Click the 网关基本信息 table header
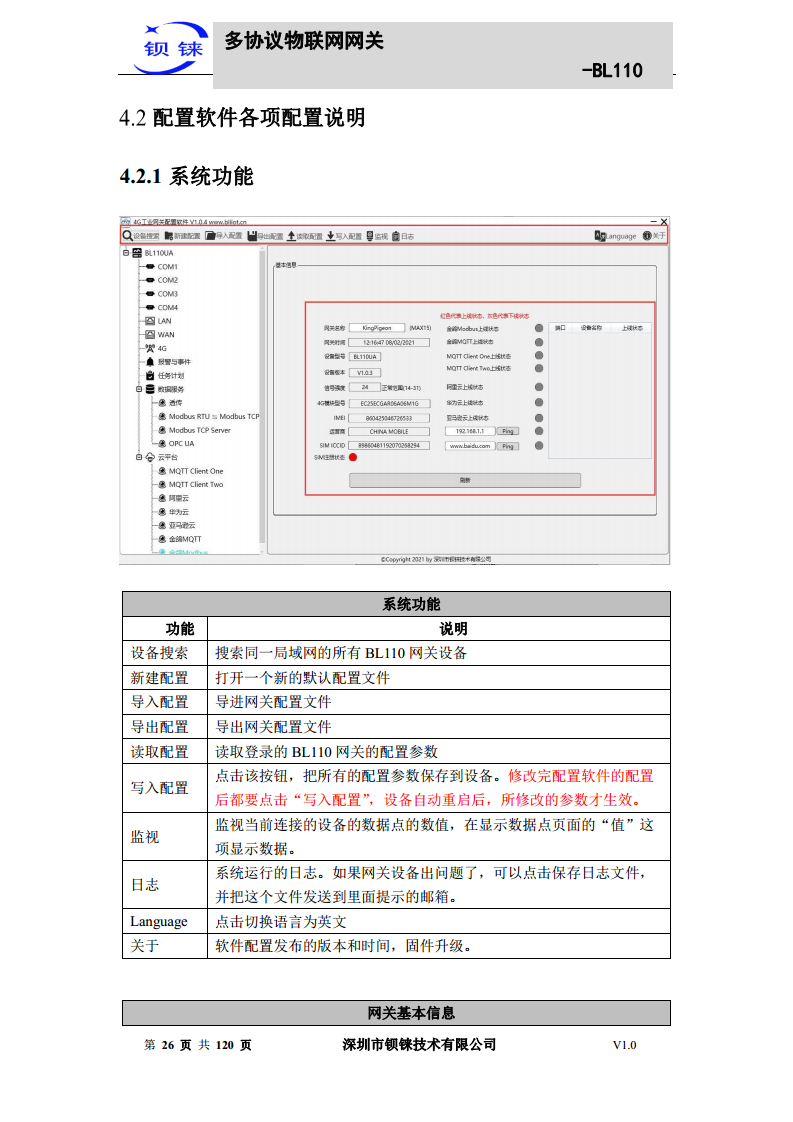 [396, 1013]
